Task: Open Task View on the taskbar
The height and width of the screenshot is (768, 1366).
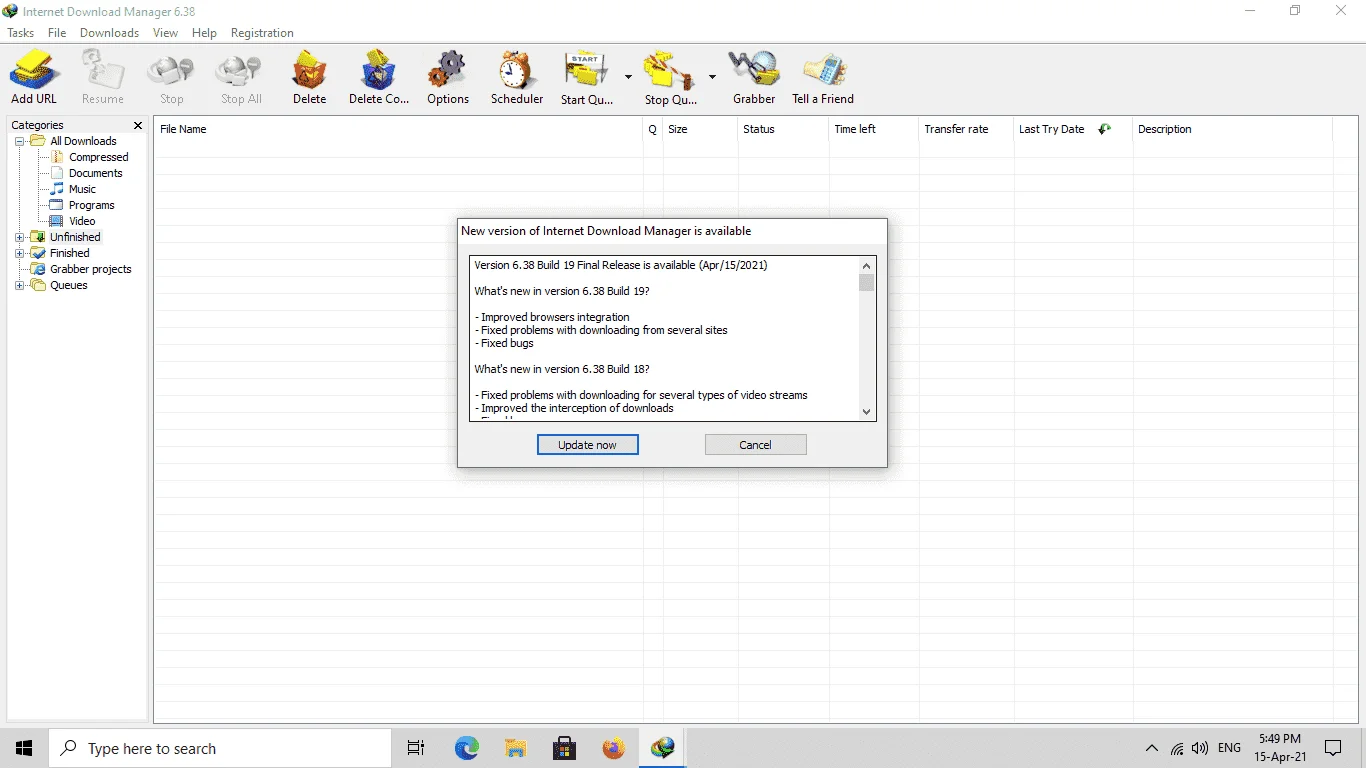Action: point(416,748)
